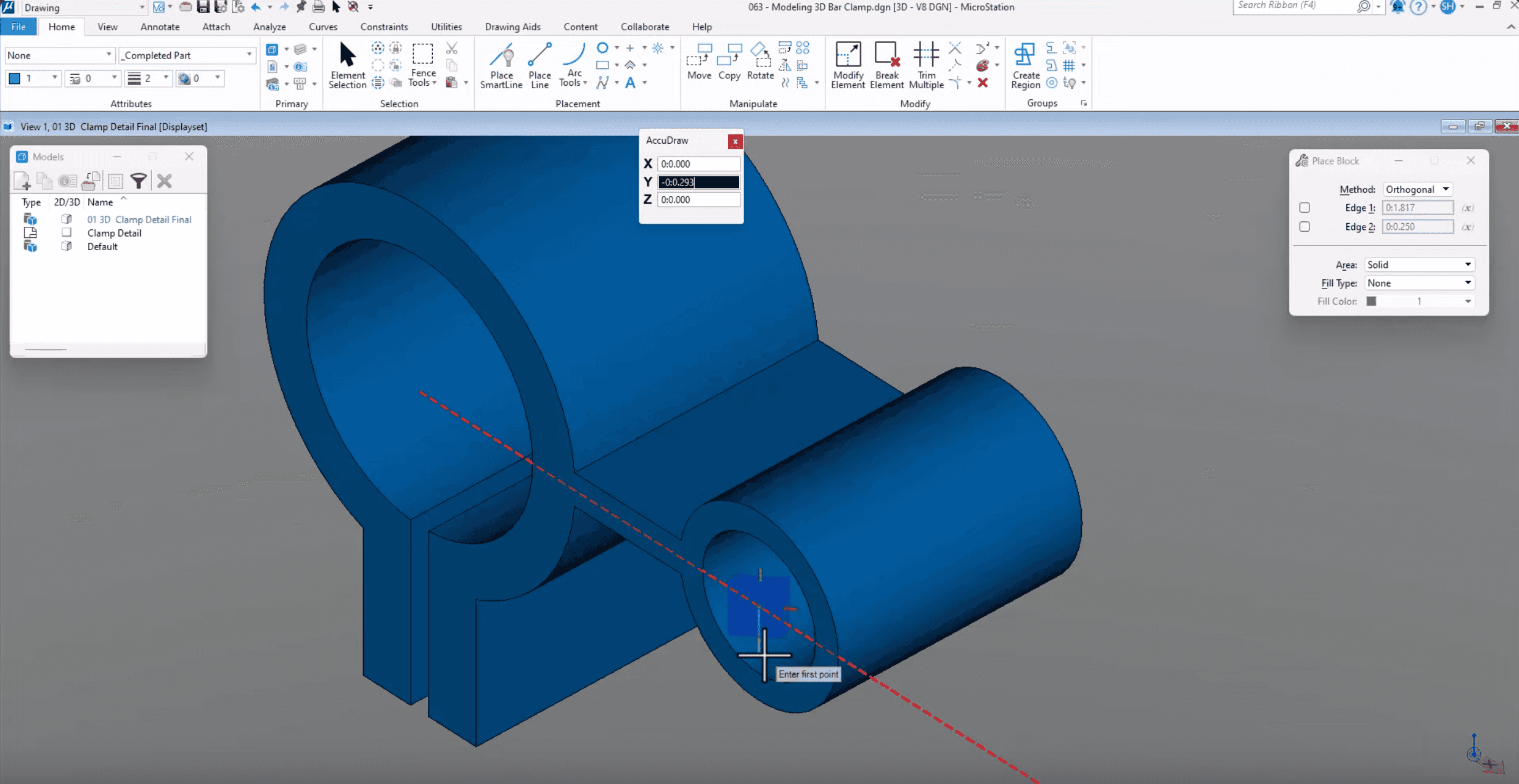Click the Undo arrow in quick access toolbar
The image size is (1519, 784).
(256, 7)
